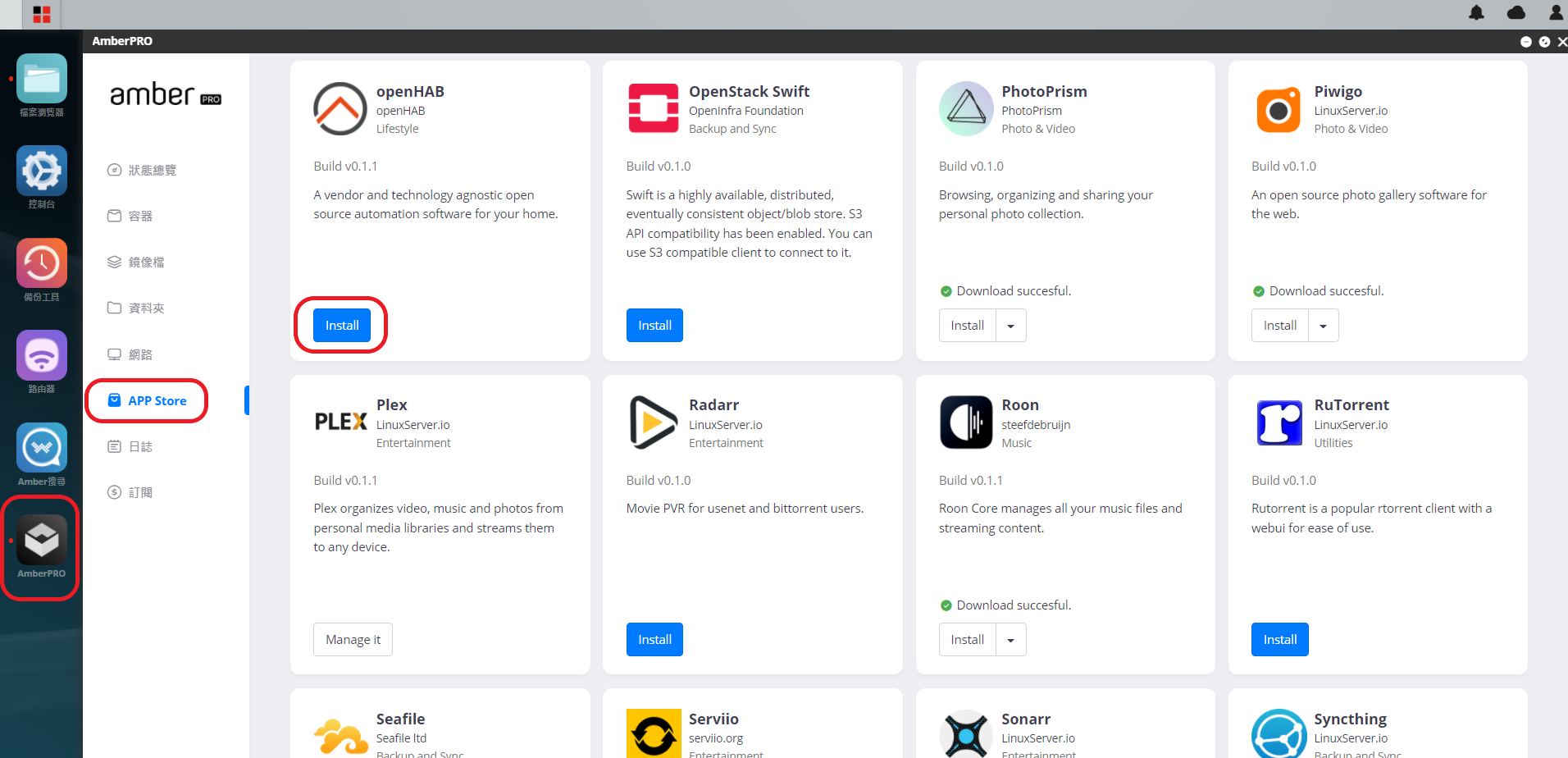
Task: Click the Sonarr app logo
Action: coord(966,734)
